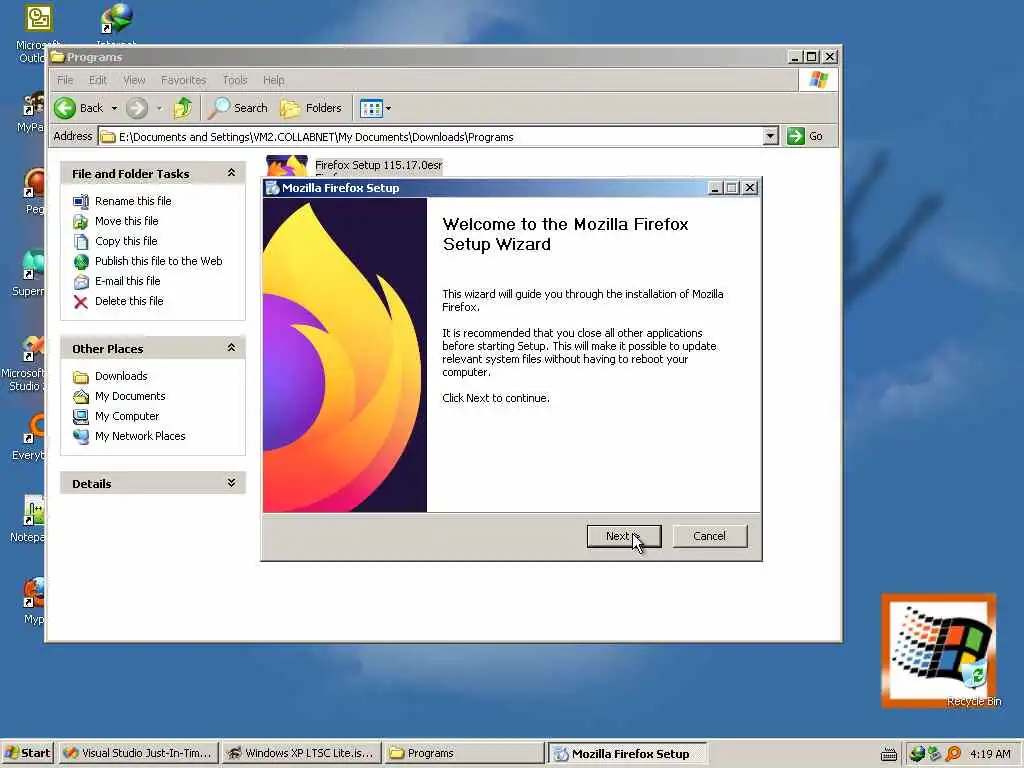The width and height of the screenshot is (1024, 768).
Task: Click into the Address path field
Action: (x=431, y=136)
